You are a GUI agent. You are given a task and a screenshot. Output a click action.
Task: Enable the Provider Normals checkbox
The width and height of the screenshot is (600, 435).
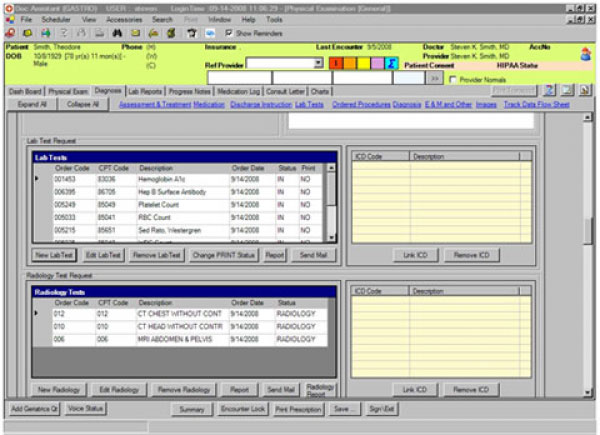coord(455,77)
